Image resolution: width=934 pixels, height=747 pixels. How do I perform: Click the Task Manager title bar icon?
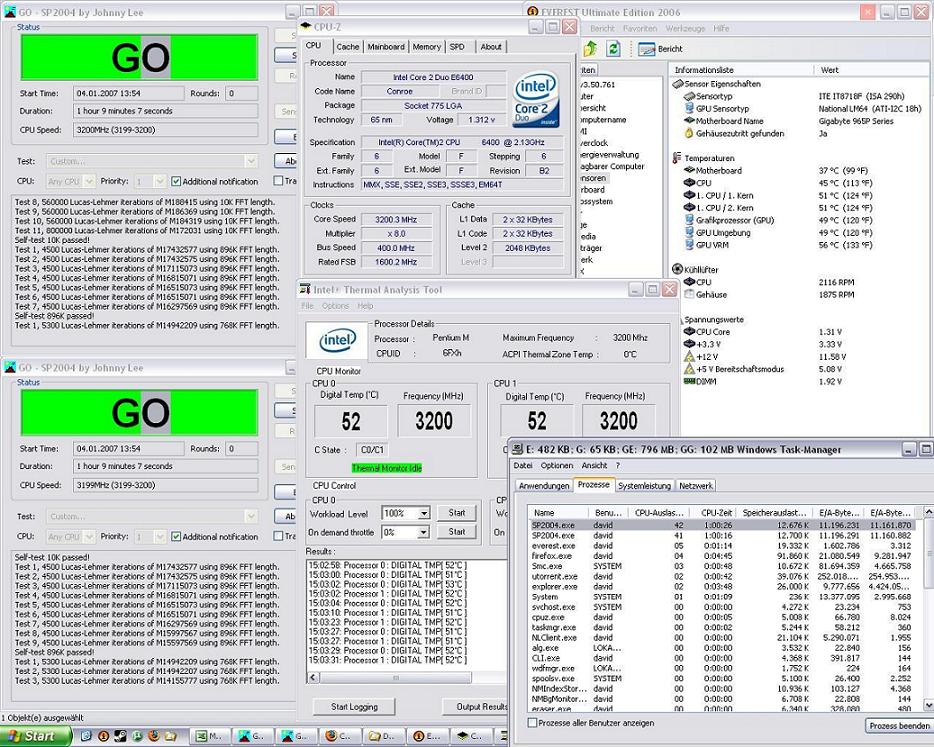[518, 450]
